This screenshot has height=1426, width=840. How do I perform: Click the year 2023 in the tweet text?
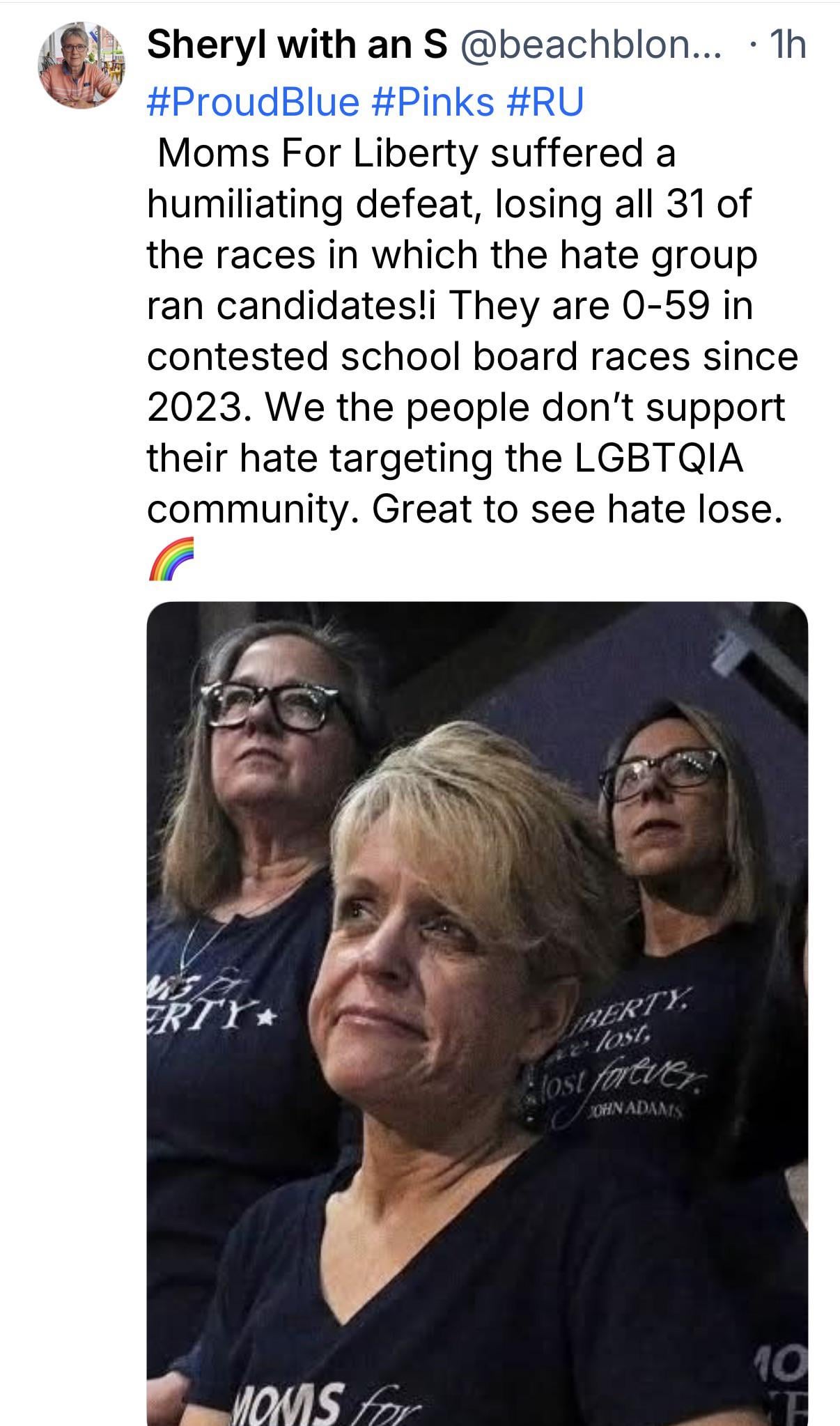click(194, 408)
